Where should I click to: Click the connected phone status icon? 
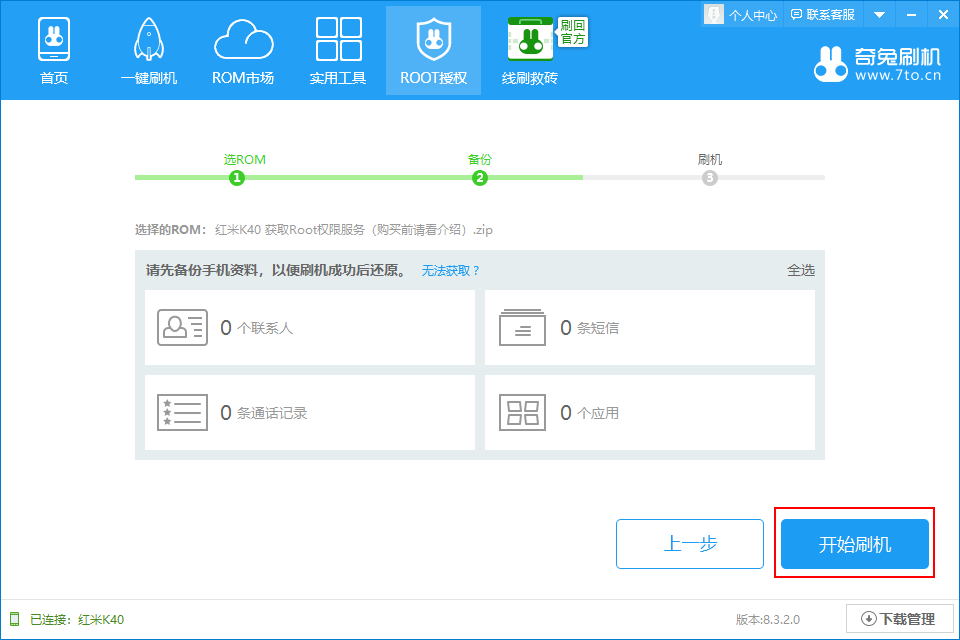pyautogui.click(x=15, y=619)
